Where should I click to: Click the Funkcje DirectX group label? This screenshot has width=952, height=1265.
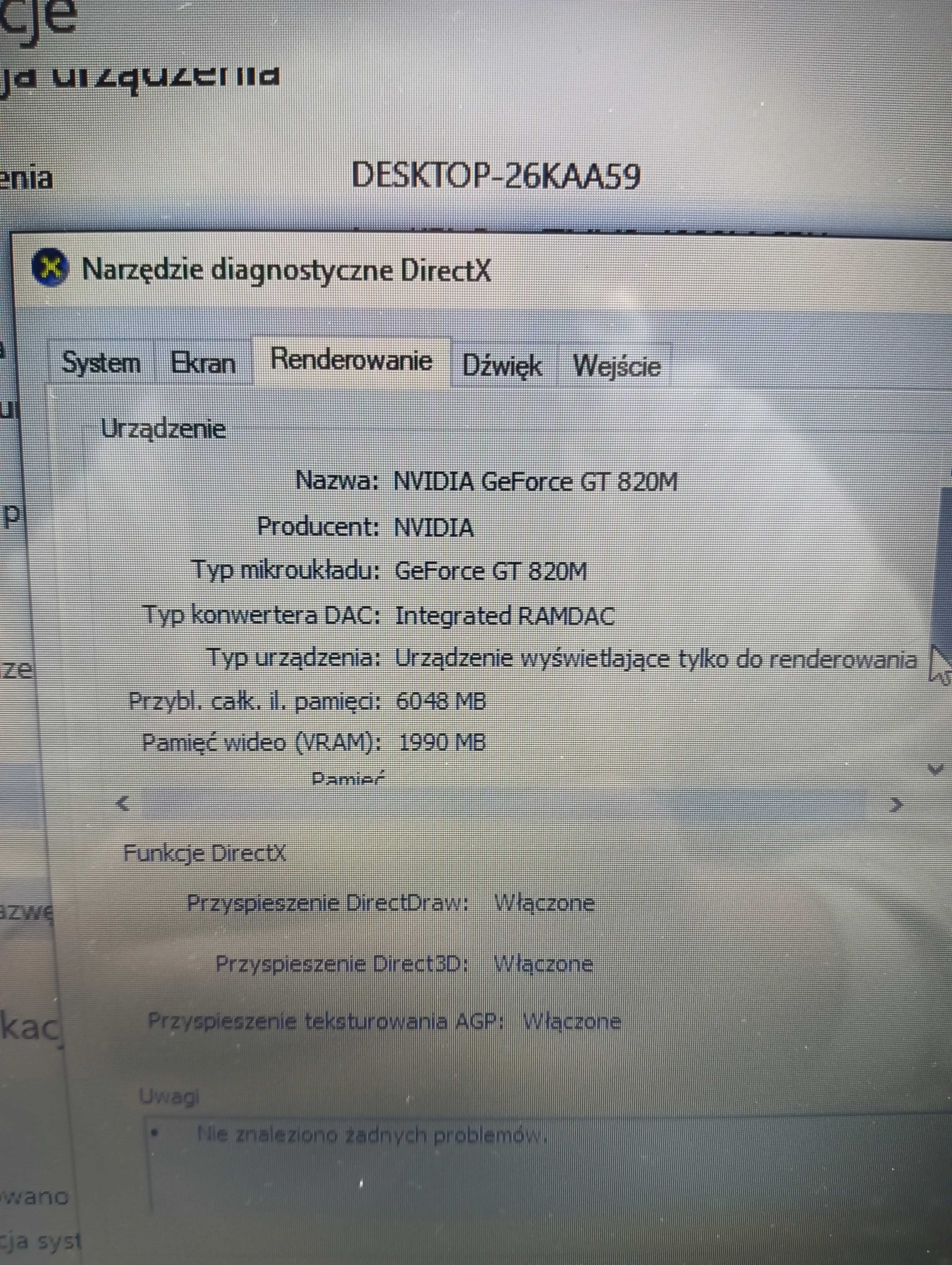pyautogui.click(x=205, y=853)
